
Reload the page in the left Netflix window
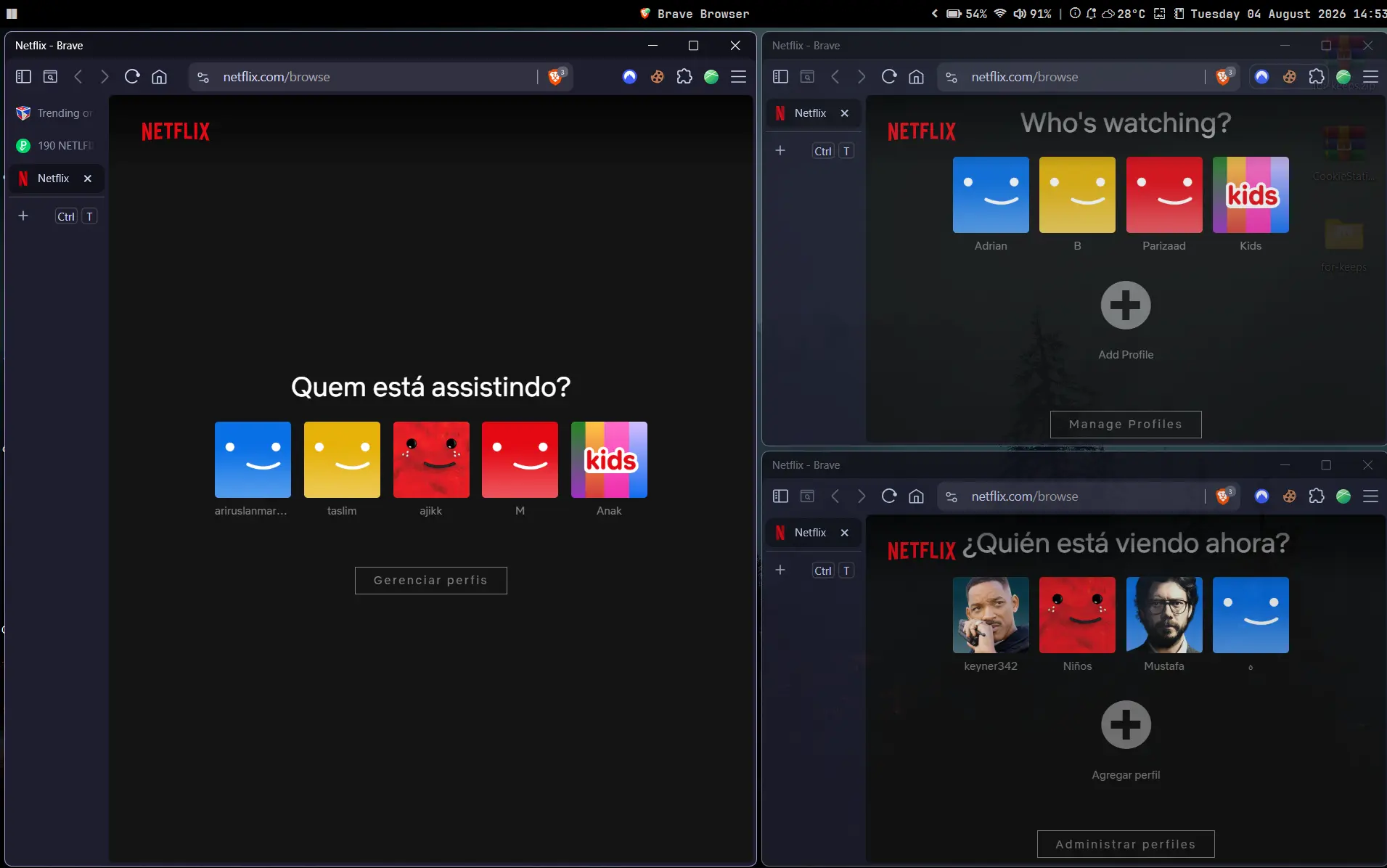pos(132,77)
